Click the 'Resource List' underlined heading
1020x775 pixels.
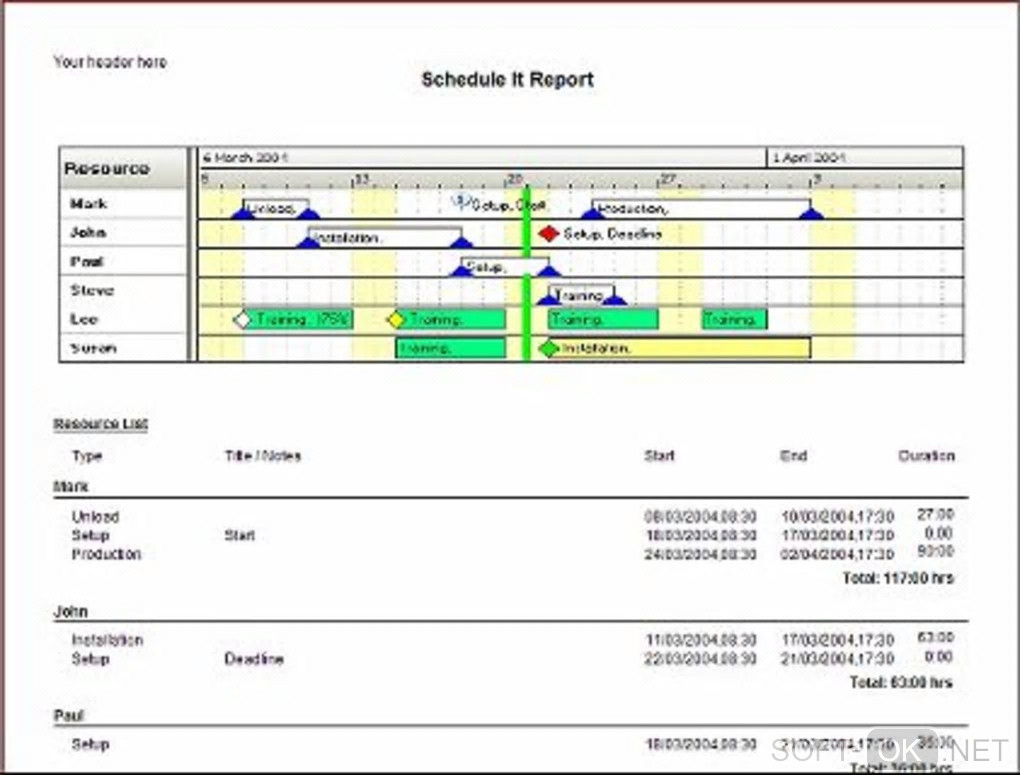[x=101, y=424]
